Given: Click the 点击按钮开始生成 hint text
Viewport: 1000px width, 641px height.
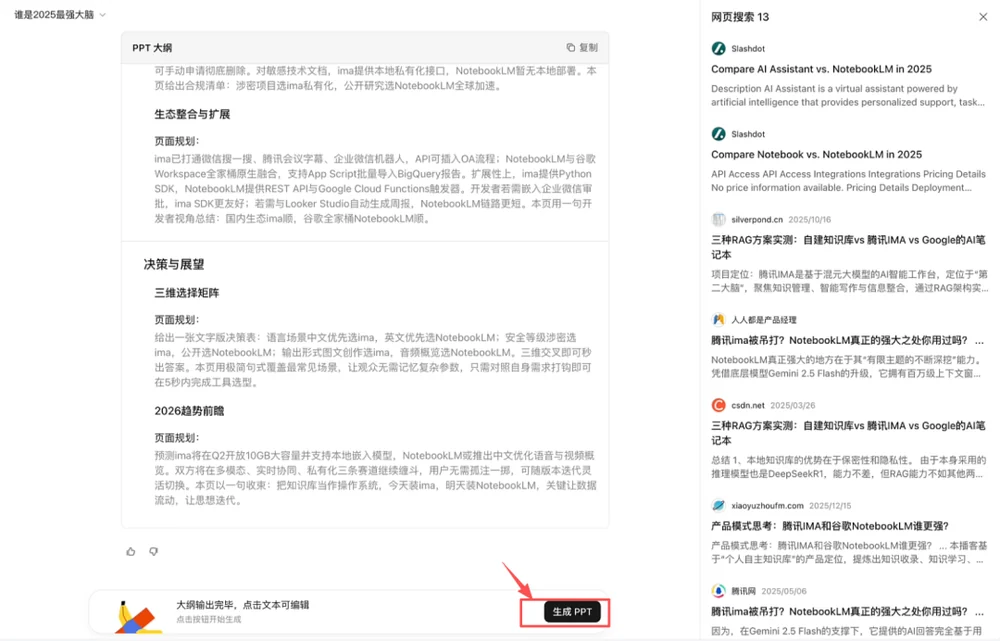Looking at the screenshot, I should (209, 619).
